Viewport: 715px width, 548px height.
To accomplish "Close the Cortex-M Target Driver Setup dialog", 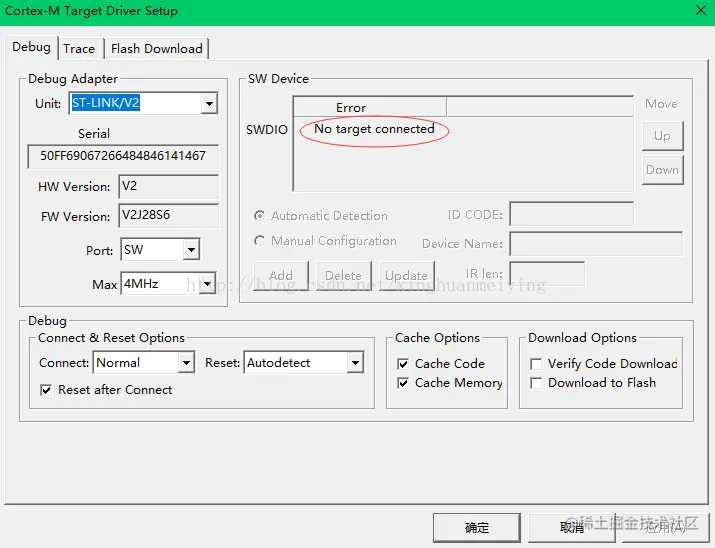I will [x=701, y=10].
